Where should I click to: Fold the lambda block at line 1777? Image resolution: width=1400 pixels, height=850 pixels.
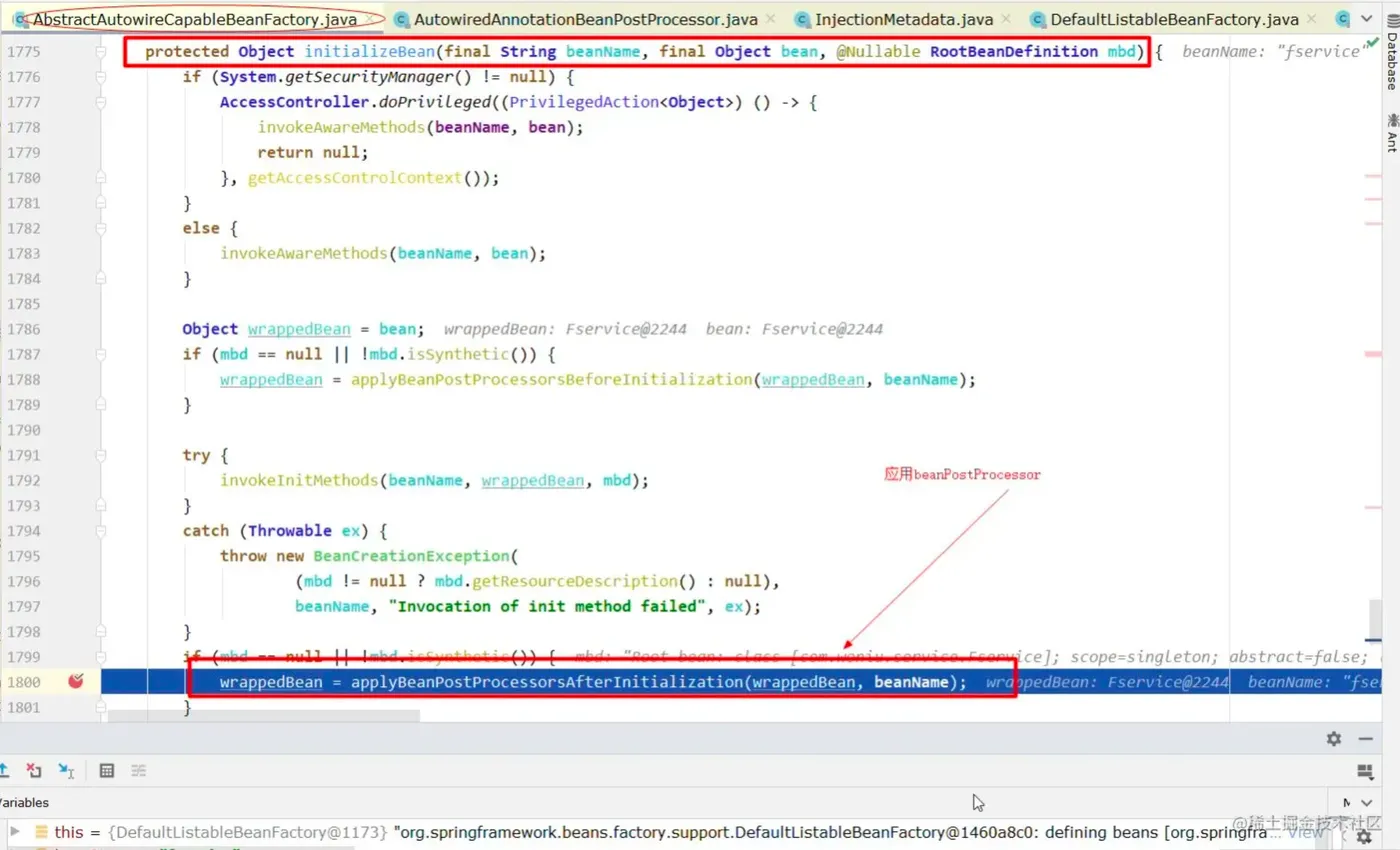101,102
